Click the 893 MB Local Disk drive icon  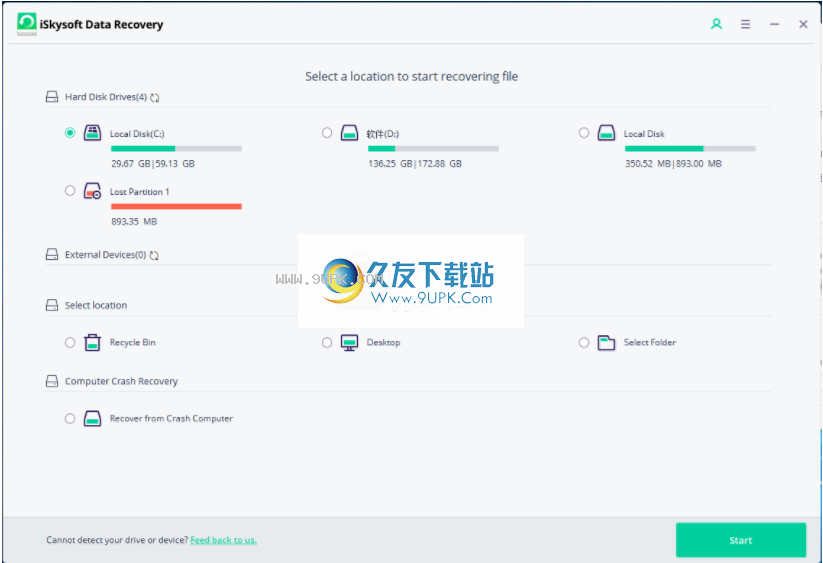point(606,133)
